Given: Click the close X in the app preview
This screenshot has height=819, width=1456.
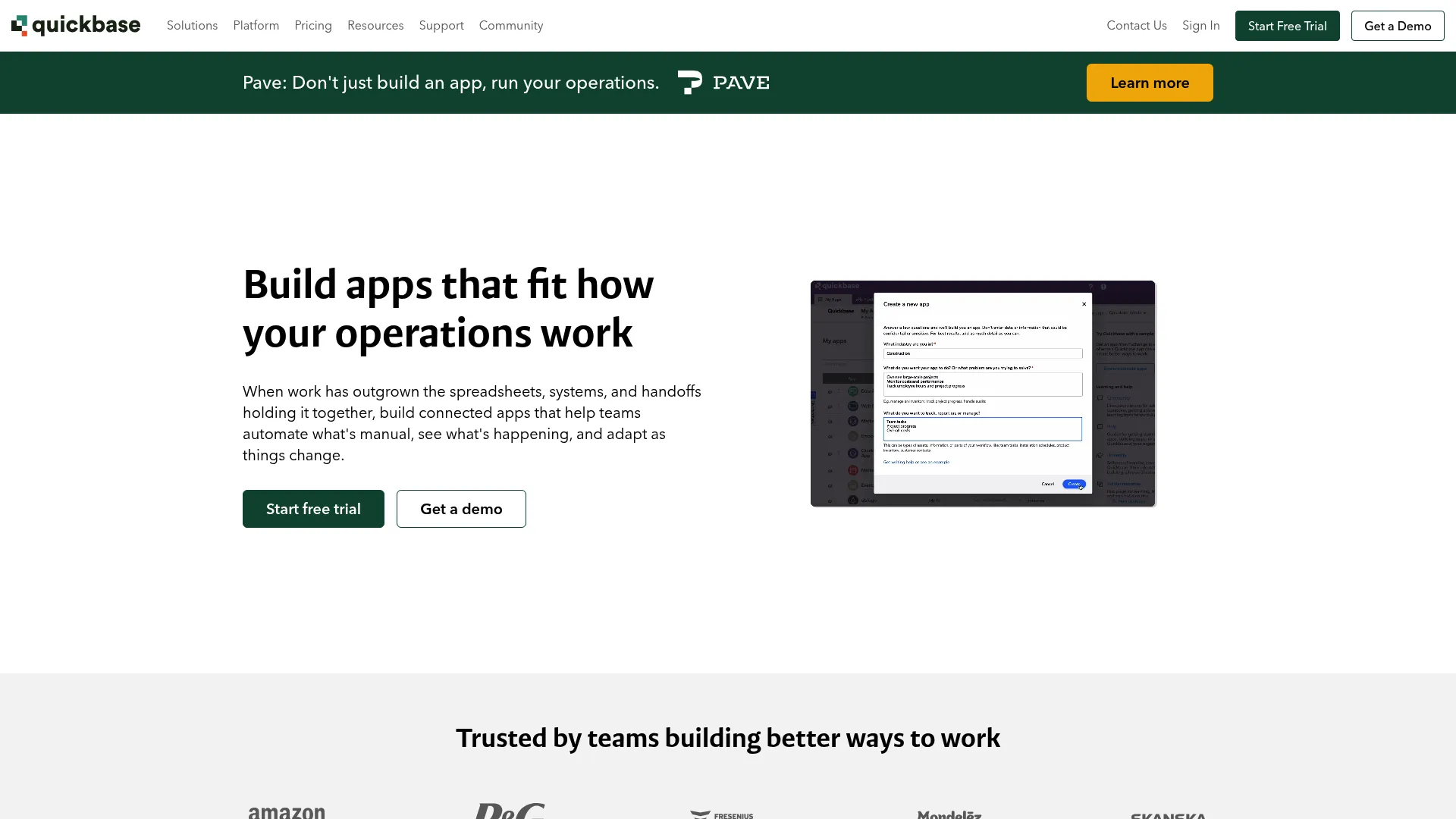Looking at the screenshot, I should pyautogui.click(x=1084, y=304).
